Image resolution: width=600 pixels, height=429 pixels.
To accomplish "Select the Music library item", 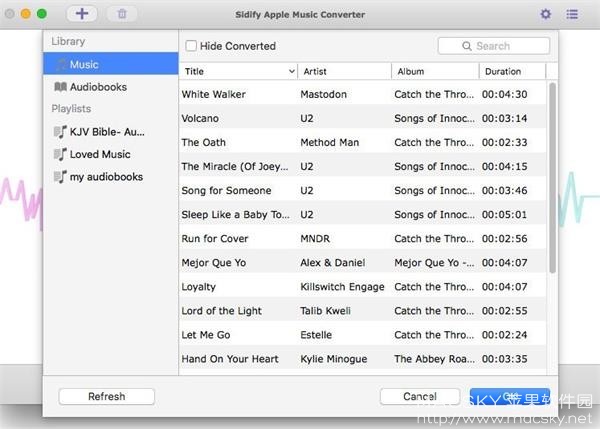I will (111, 64).
